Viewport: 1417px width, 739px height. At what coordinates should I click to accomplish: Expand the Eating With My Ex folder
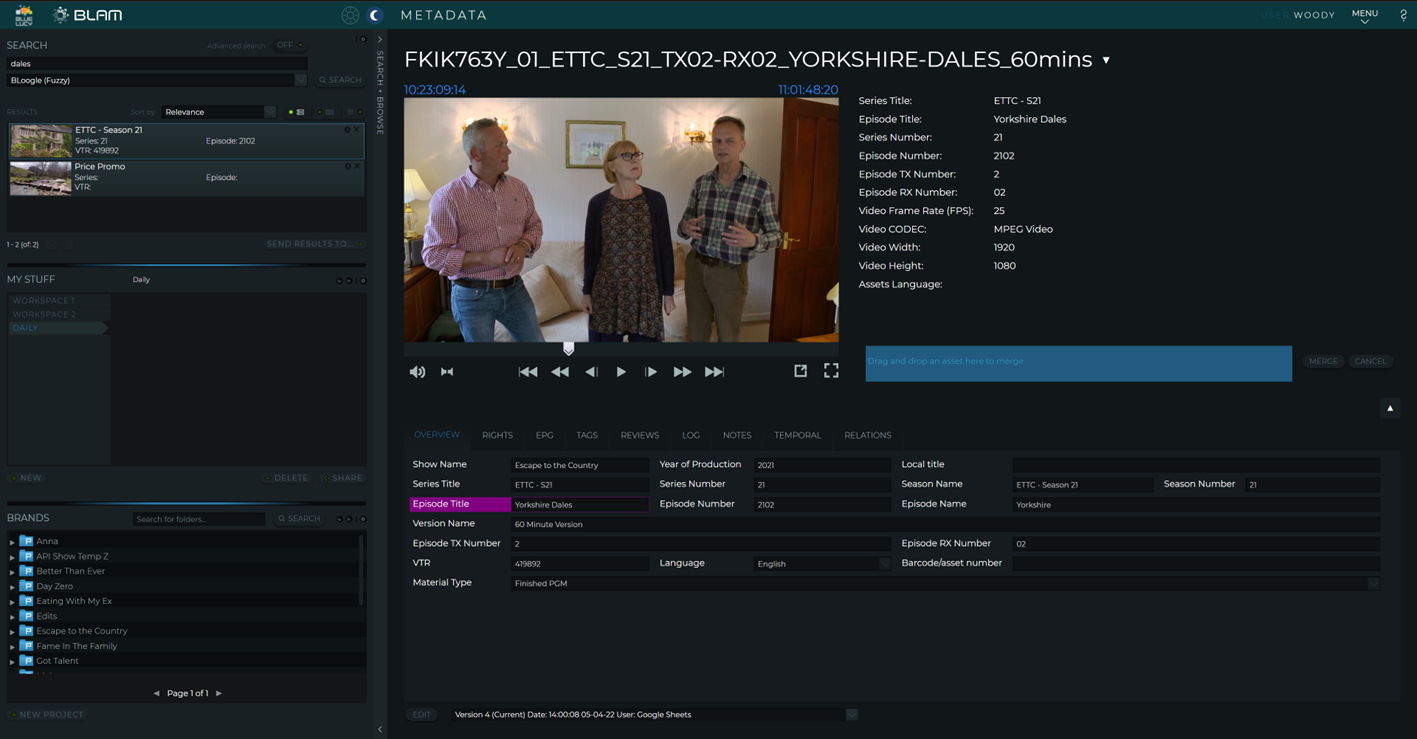pos(12,602)
